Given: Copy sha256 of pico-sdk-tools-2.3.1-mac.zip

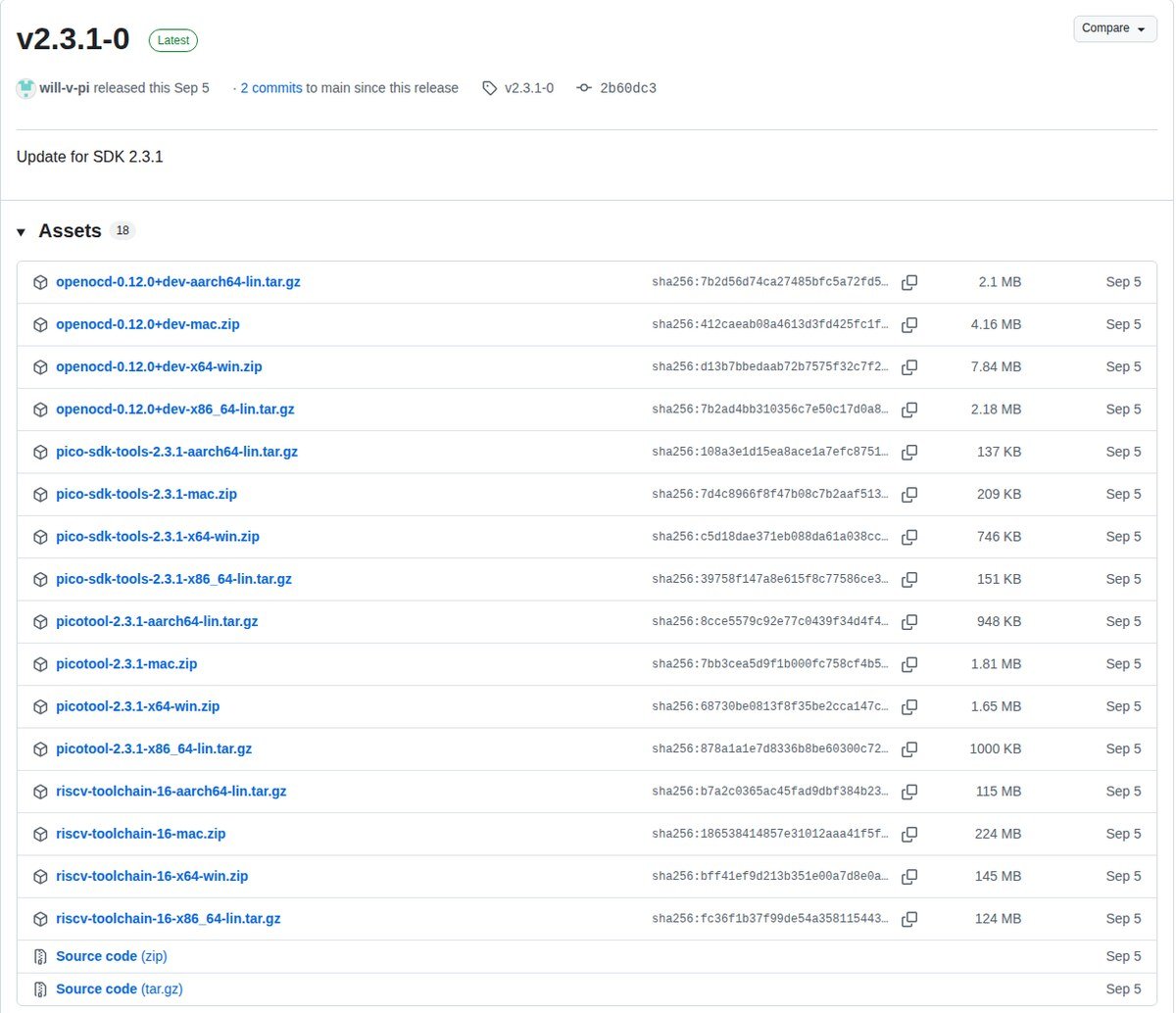Looking at the screenshot, I should tap(909, 495).
